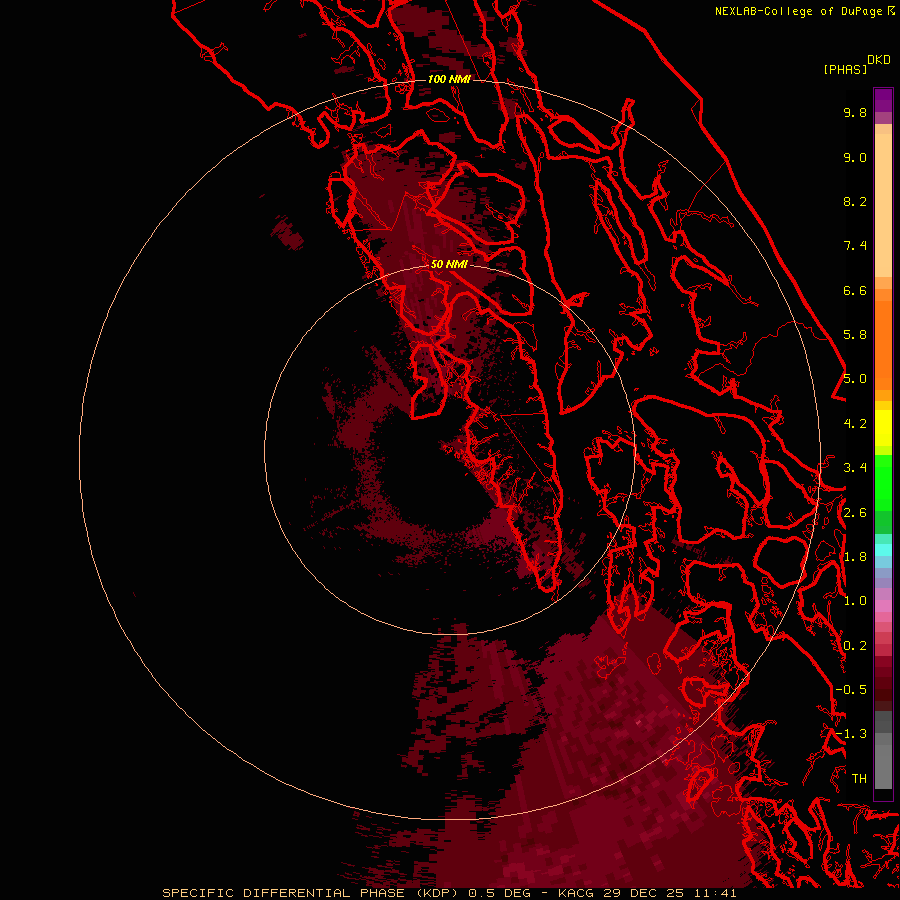Click the 5.0 legend value

pyautogui.click(x=855, y=379)
